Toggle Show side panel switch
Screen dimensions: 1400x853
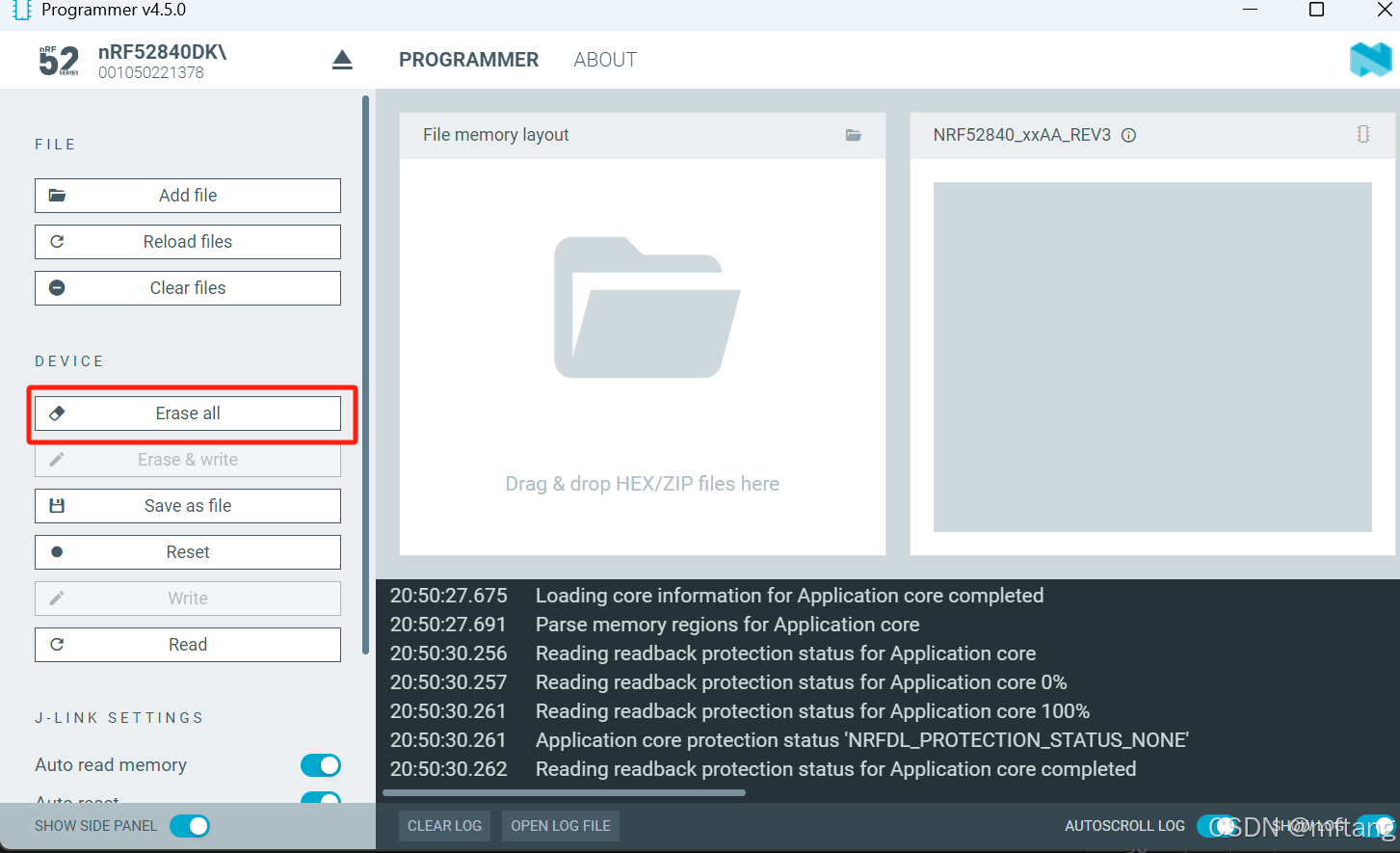point(190,826)
